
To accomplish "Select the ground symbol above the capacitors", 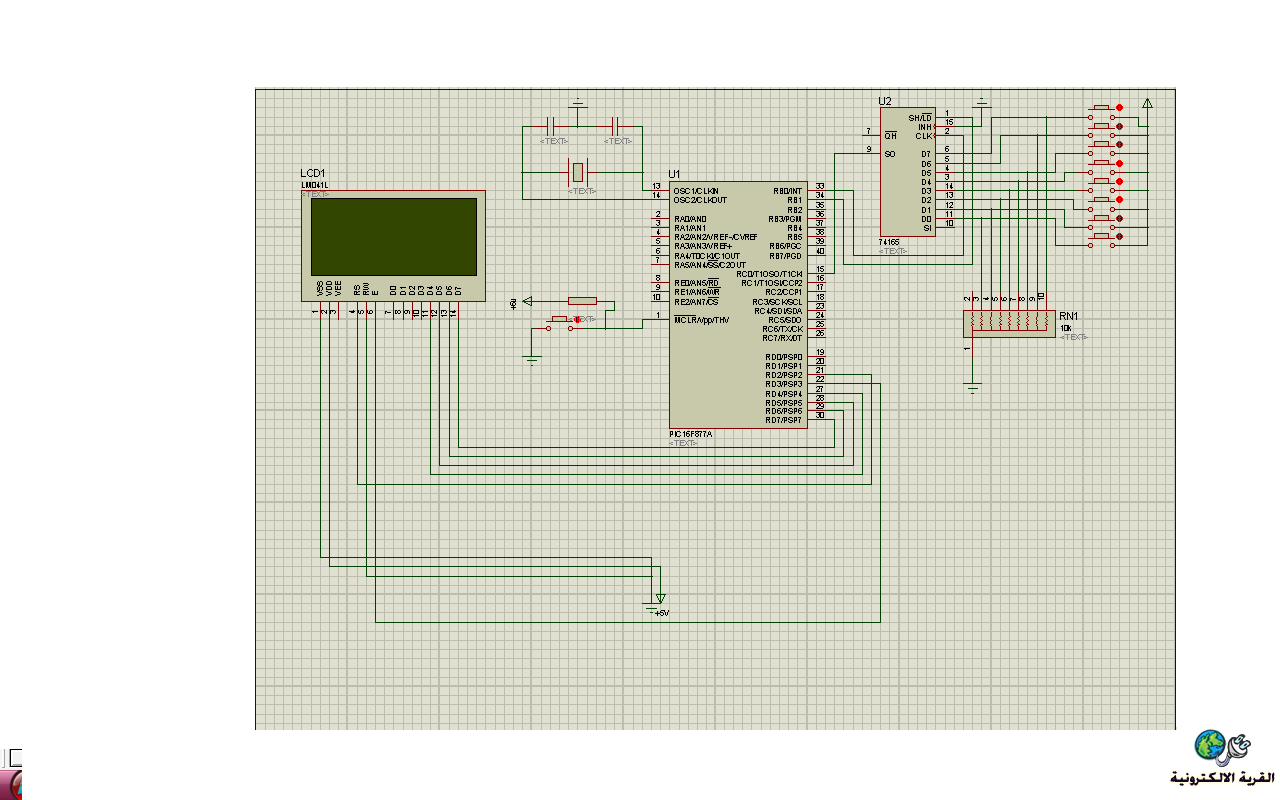I will (x=577, y=103).
